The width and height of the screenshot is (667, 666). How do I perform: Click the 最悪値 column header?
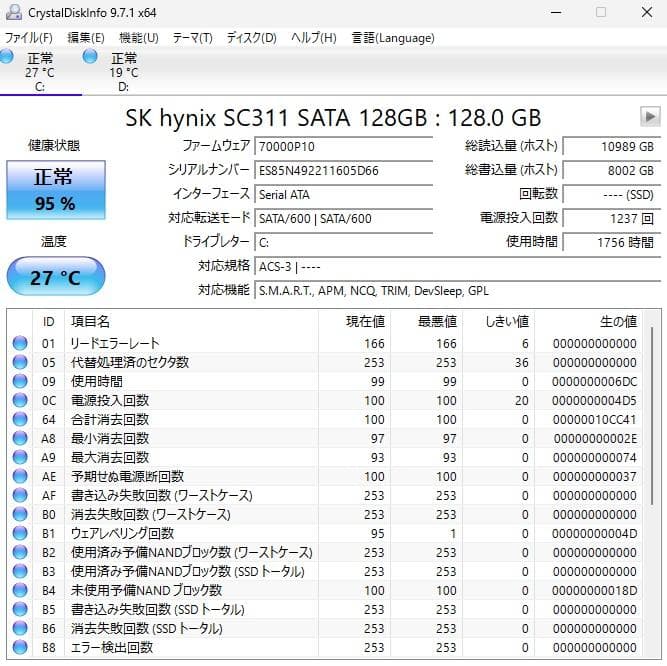click(x=427, y=322)
